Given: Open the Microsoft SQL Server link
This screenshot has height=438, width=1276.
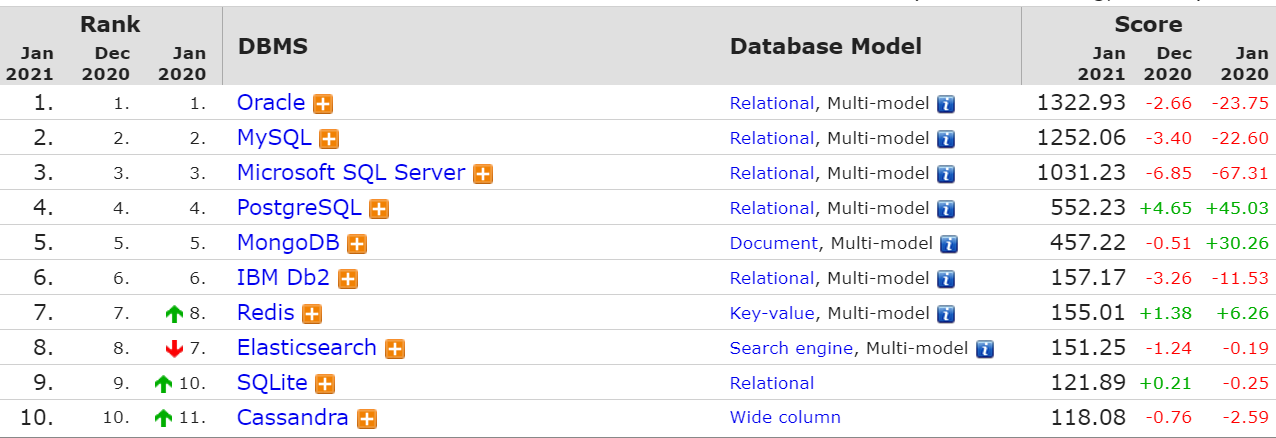Looking at the screenshot, I should click(351, 173).
